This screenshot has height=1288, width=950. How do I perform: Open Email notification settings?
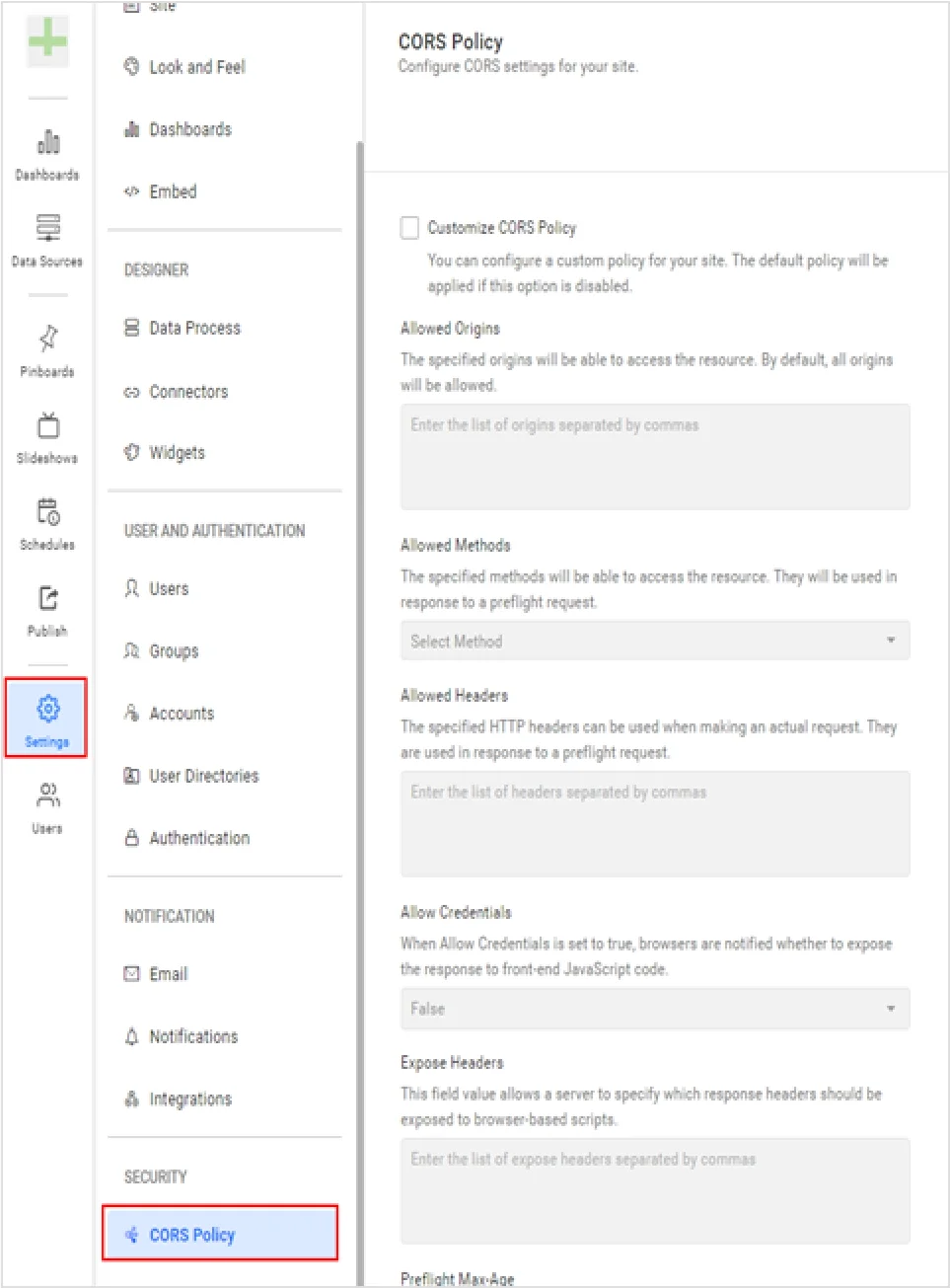pyautogui.click(x=168, y=974)
